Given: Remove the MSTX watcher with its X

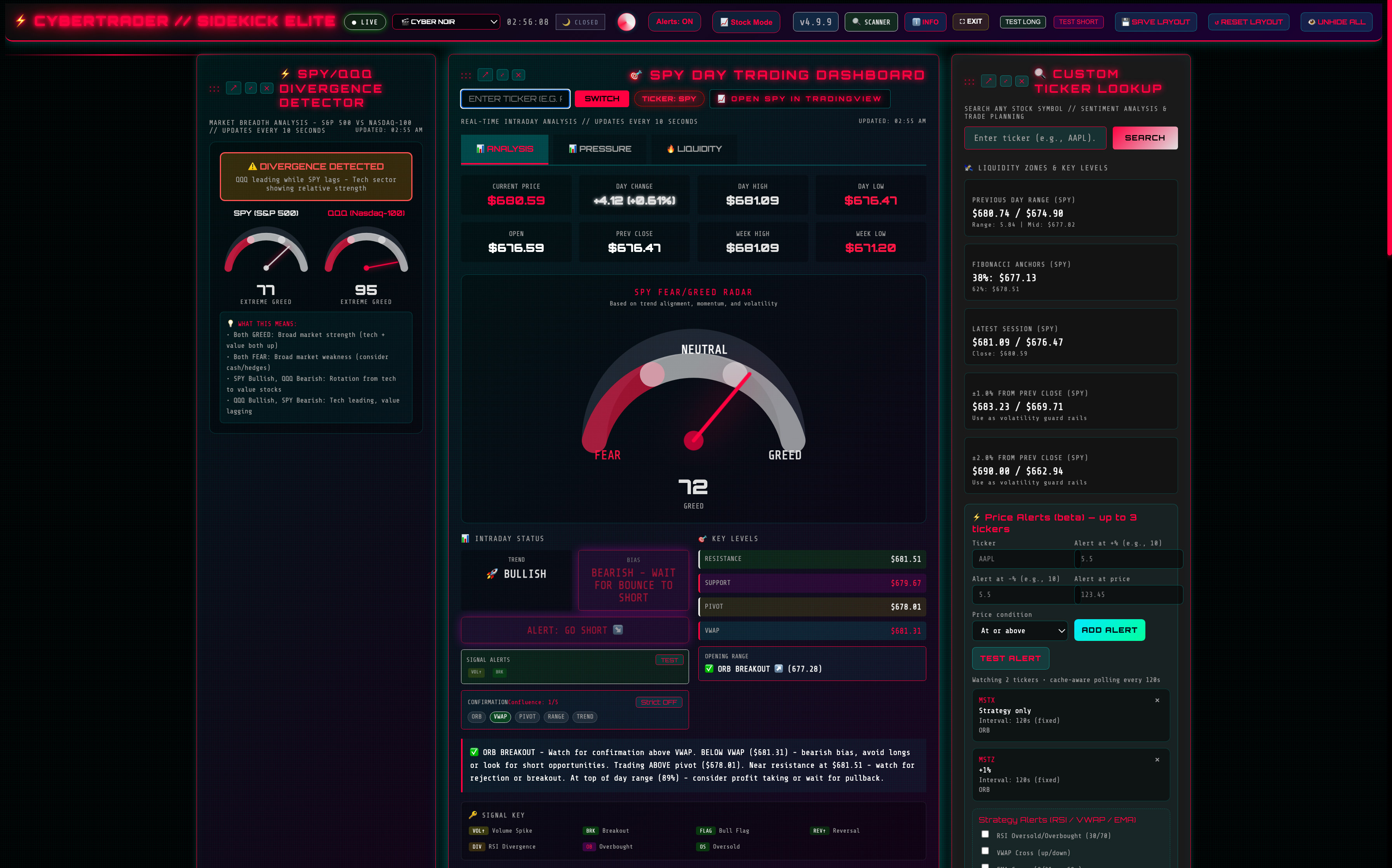Looking at the screenshot, I should pos(1157,700).
